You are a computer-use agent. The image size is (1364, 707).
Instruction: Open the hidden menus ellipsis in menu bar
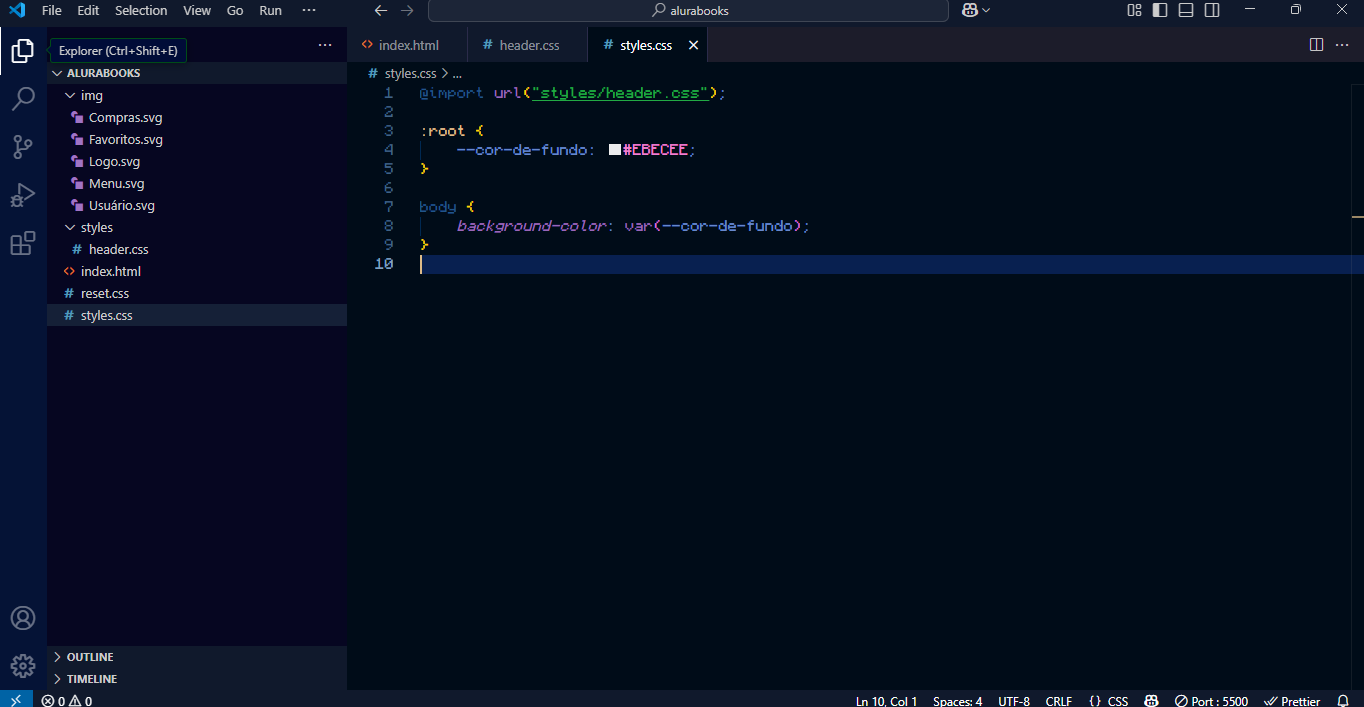[308, 10]
